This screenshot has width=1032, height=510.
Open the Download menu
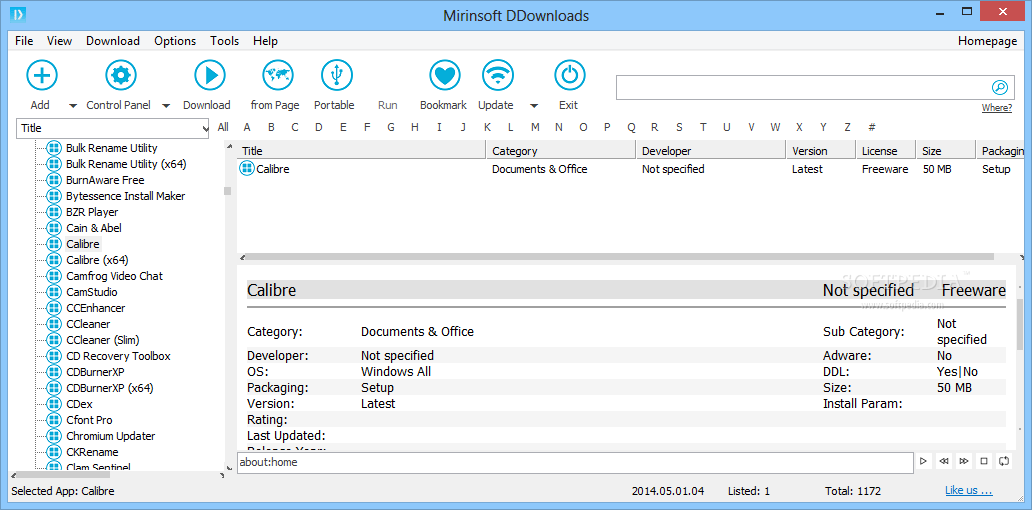[113, 41]
